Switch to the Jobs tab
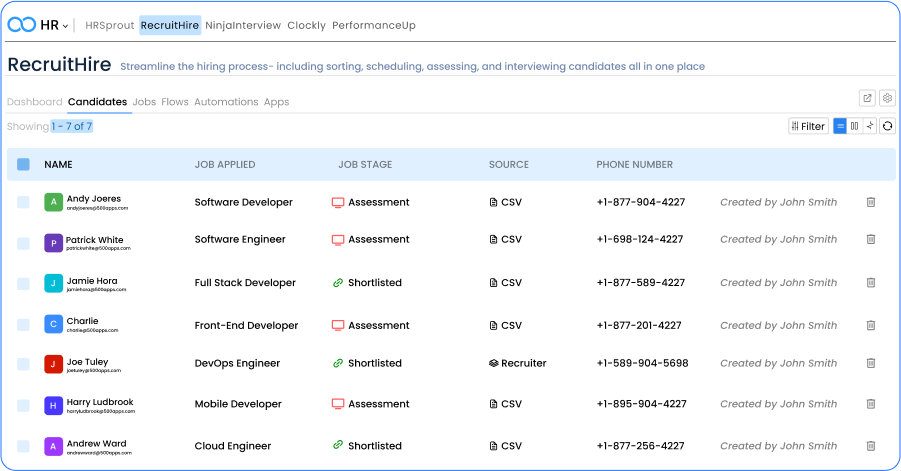This screenshot has width=901, height=471. [x=144, y=102]
